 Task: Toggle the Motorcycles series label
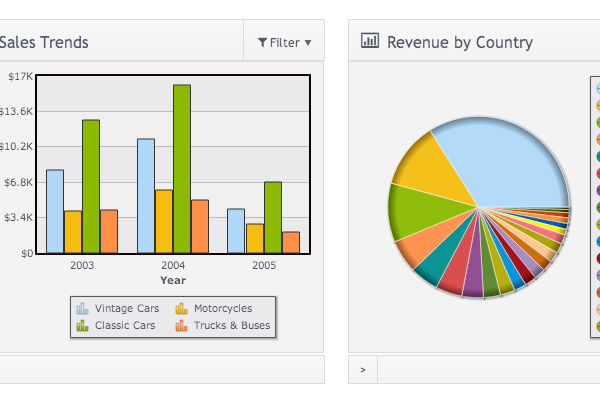click(x=223, y=309)
